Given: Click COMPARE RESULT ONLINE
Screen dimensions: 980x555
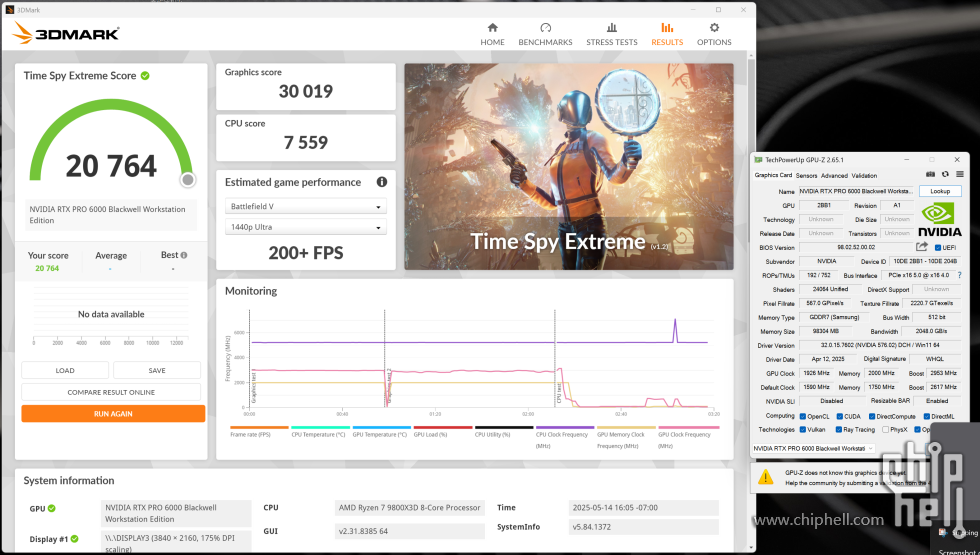Looking at the screenshot, I should [x=111, y=392].
